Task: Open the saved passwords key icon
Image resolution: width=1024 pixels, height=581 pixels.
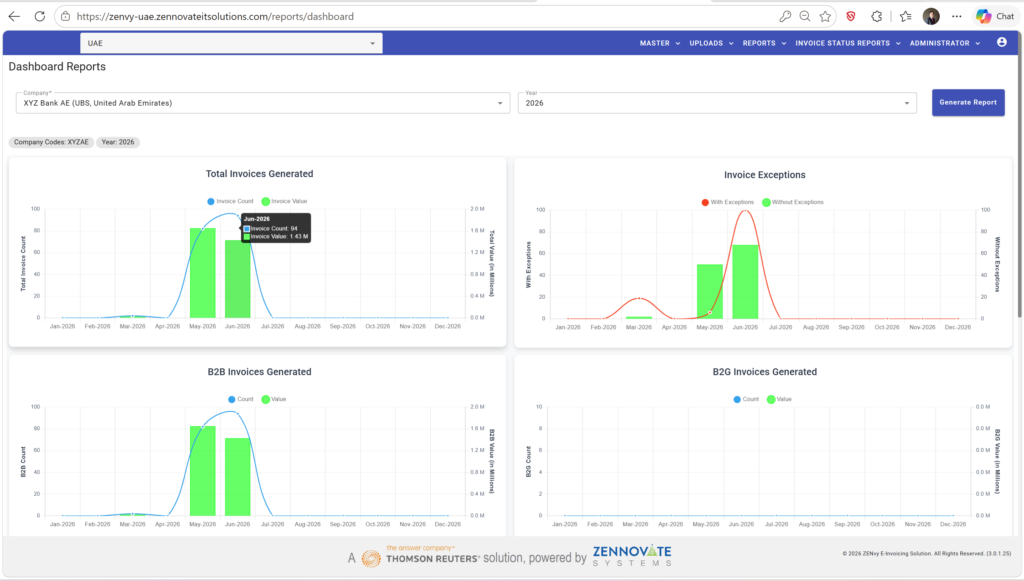Action: pyautogui.click(x=785, y=16)
